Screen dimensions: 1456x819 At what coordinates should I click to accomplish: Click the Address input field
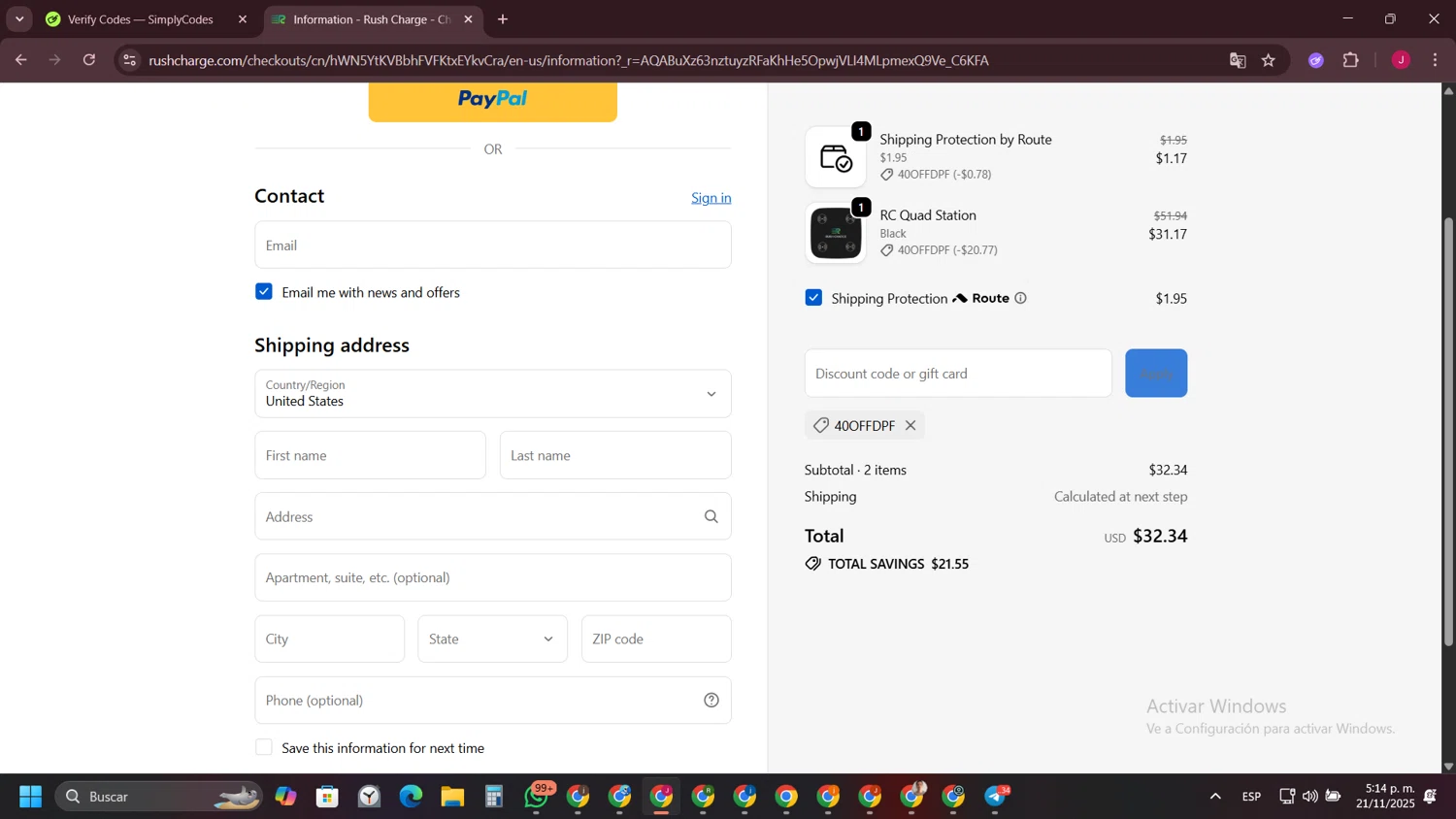[493, 517]
